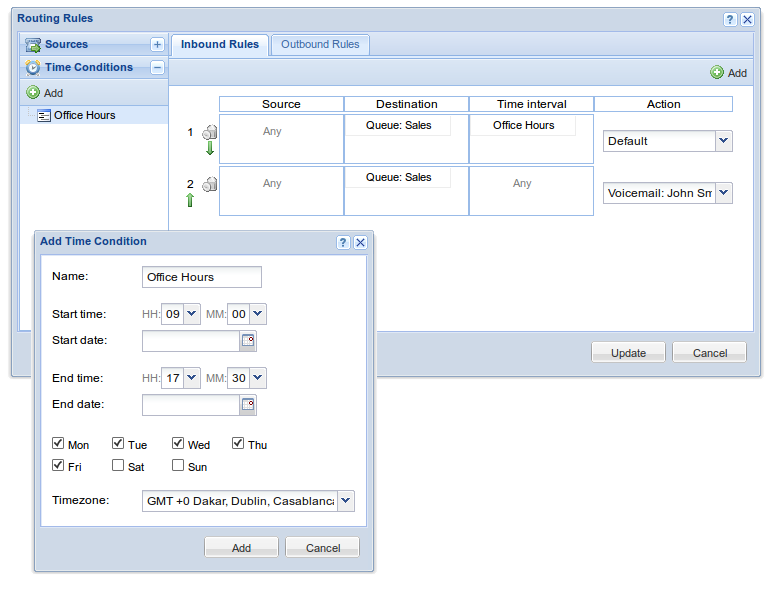The image size is (772, 589).
Task: Click the Update button in Routing Rules
Action: pyautogui.click(x=628, y=353)
